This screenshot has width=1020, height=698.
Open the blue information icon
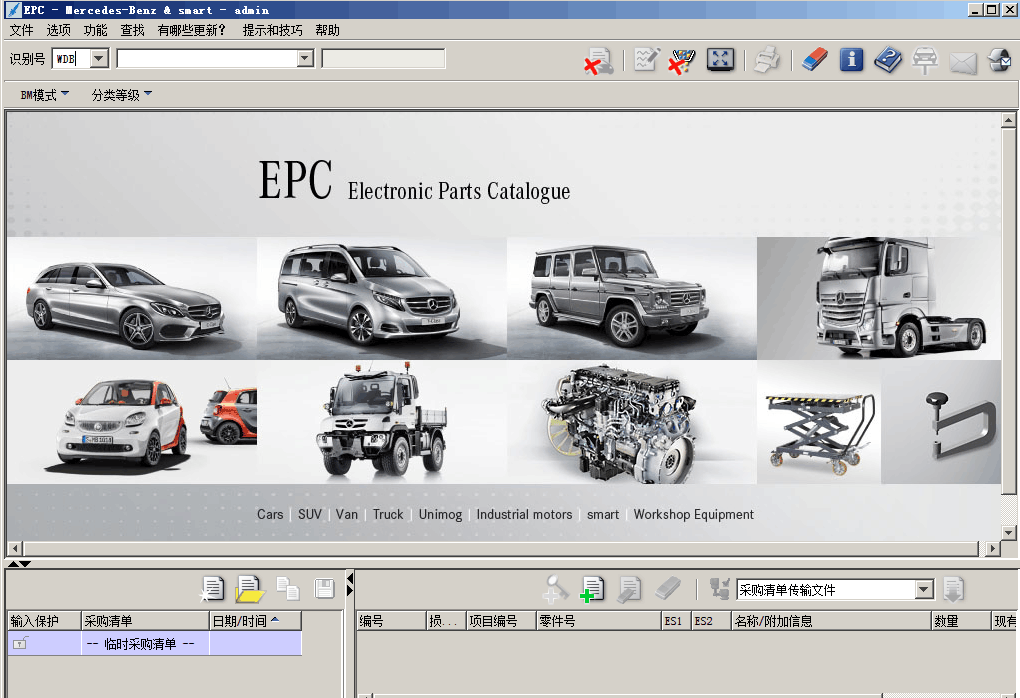pos(851,59)
